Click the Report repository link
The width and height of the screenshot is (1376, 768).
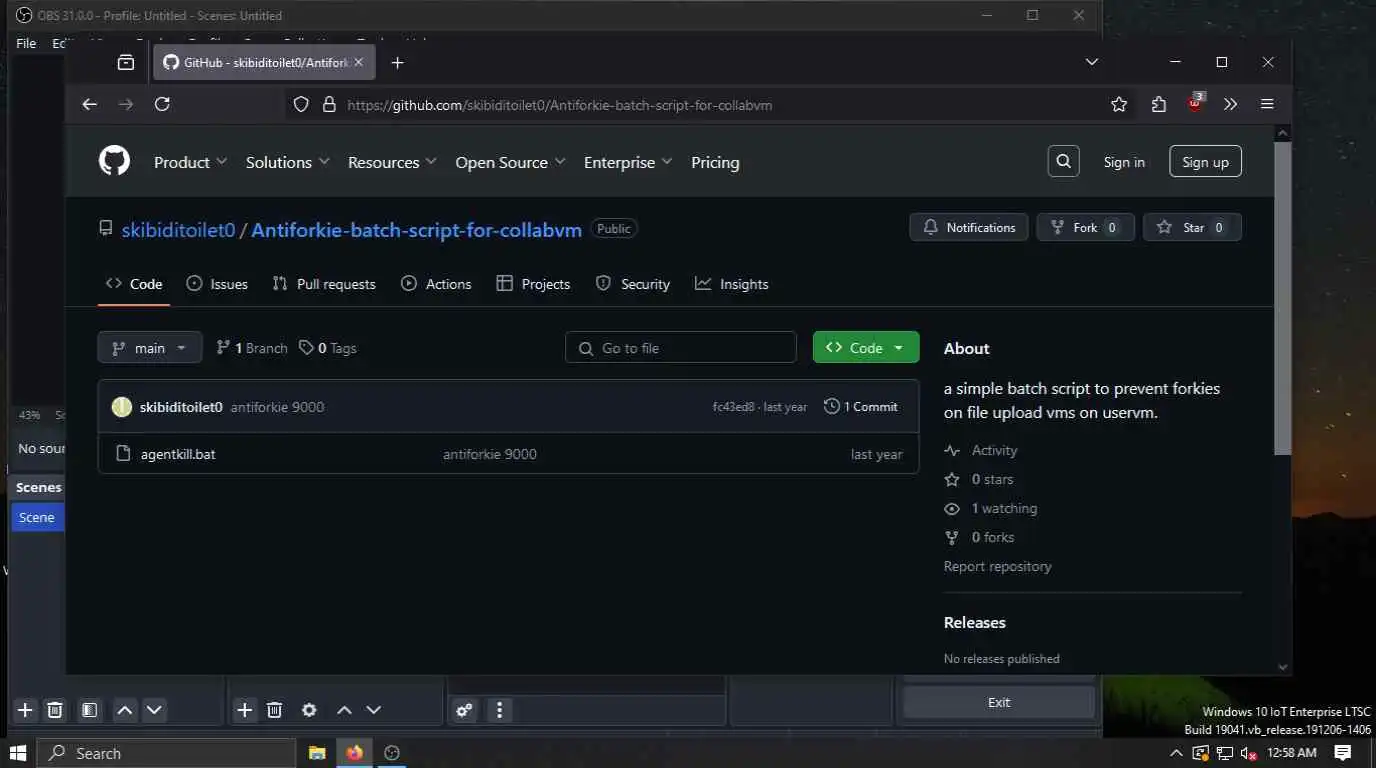click(997, 566)
